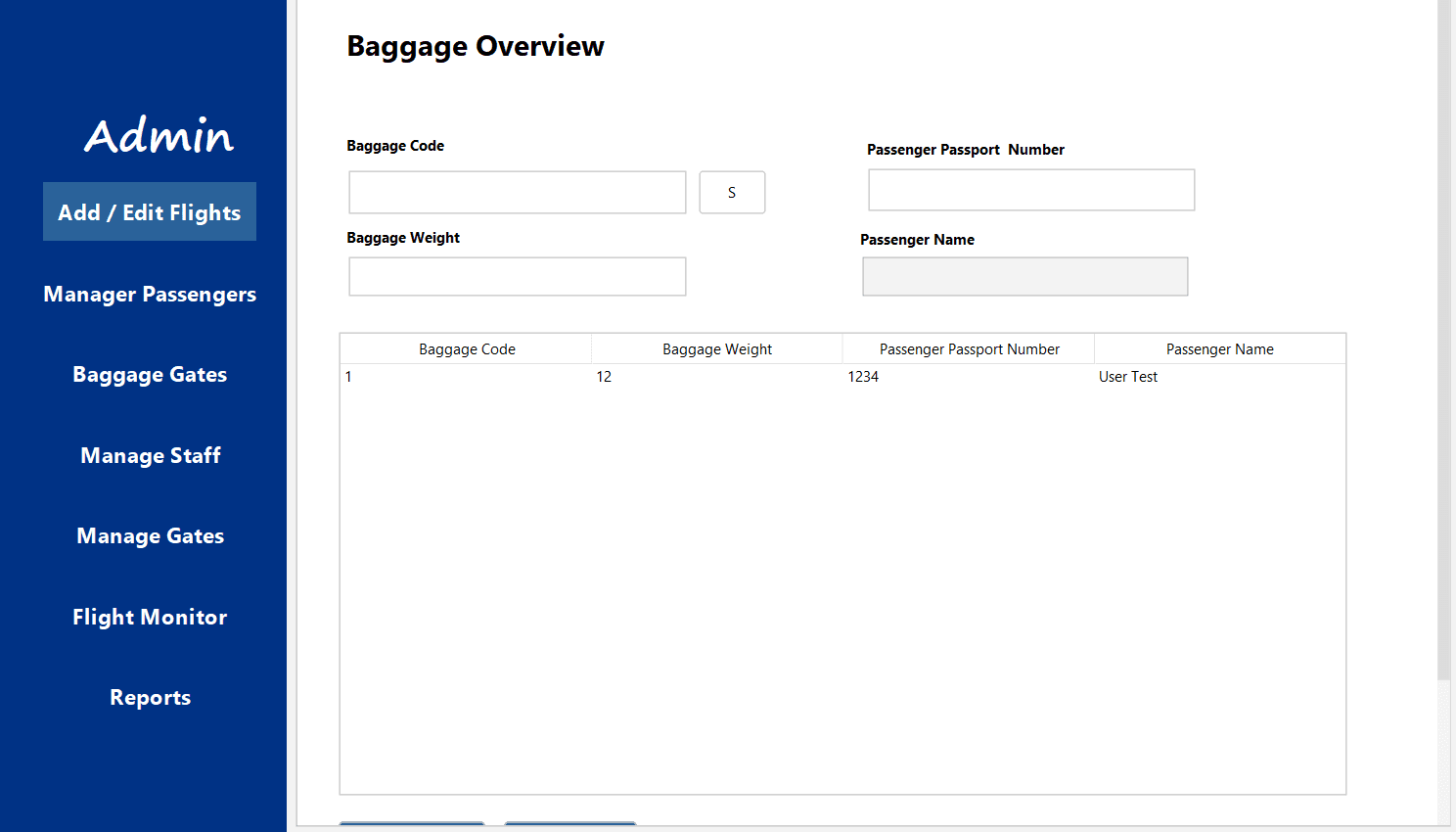Click the S search button beside Baggage Code
The height and width of the screenshot is (832, 1456).
tap(731, 192)
